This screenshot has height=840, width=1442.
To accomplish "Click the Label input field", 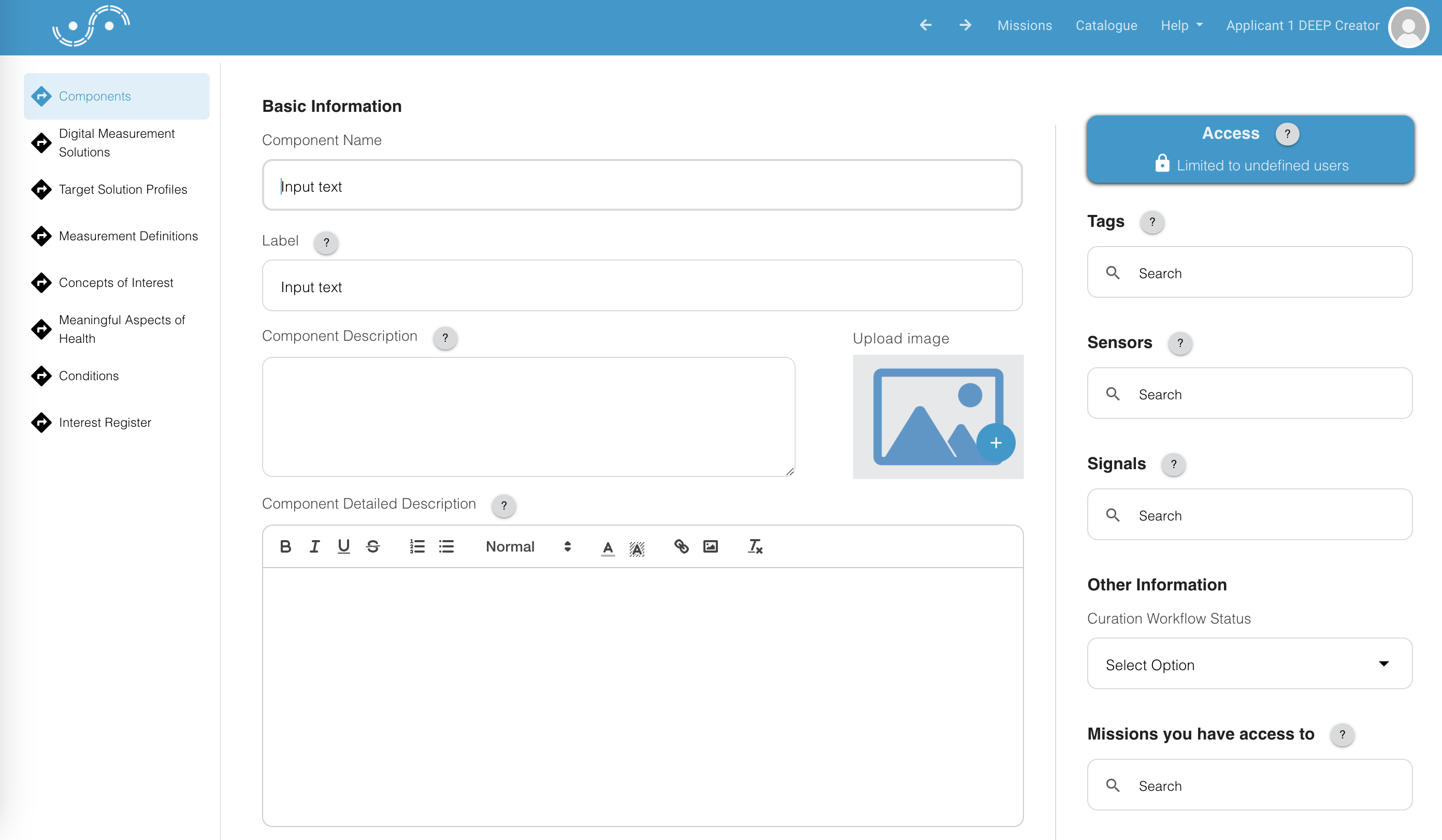I will pos(642,285).
